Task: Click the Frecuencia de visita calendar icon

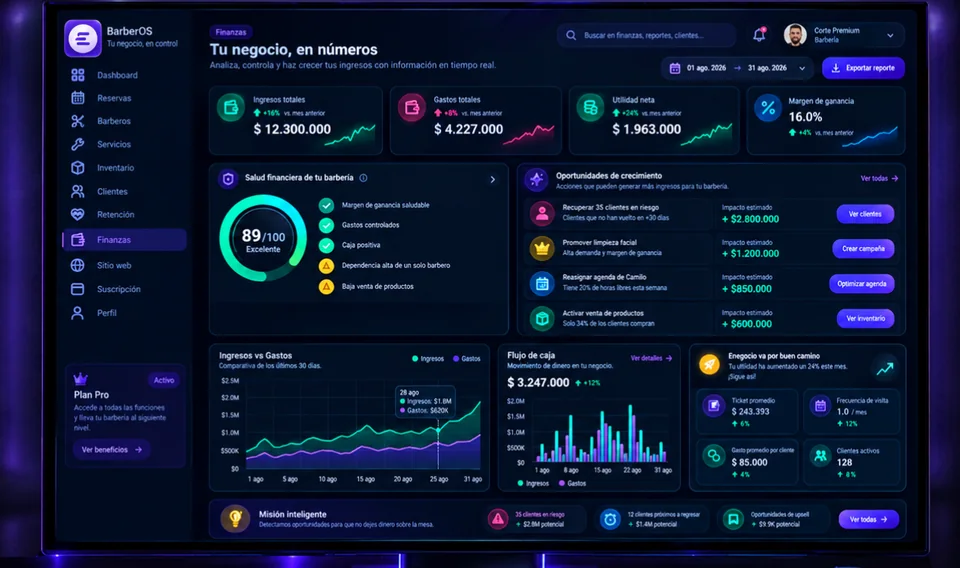Action: 820,405
